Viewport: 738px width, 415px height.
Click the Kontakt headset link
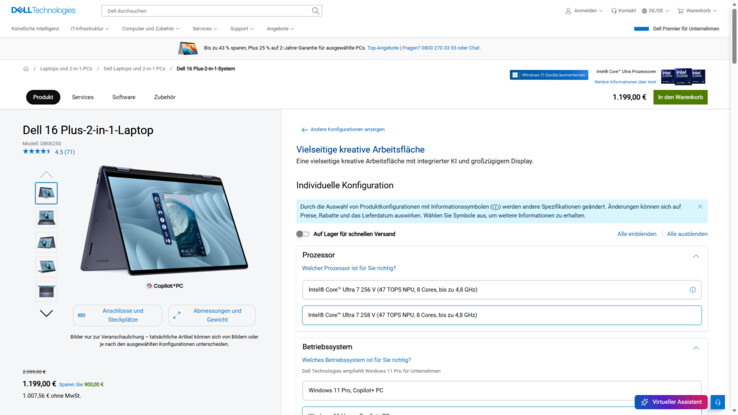pos(623,11)
